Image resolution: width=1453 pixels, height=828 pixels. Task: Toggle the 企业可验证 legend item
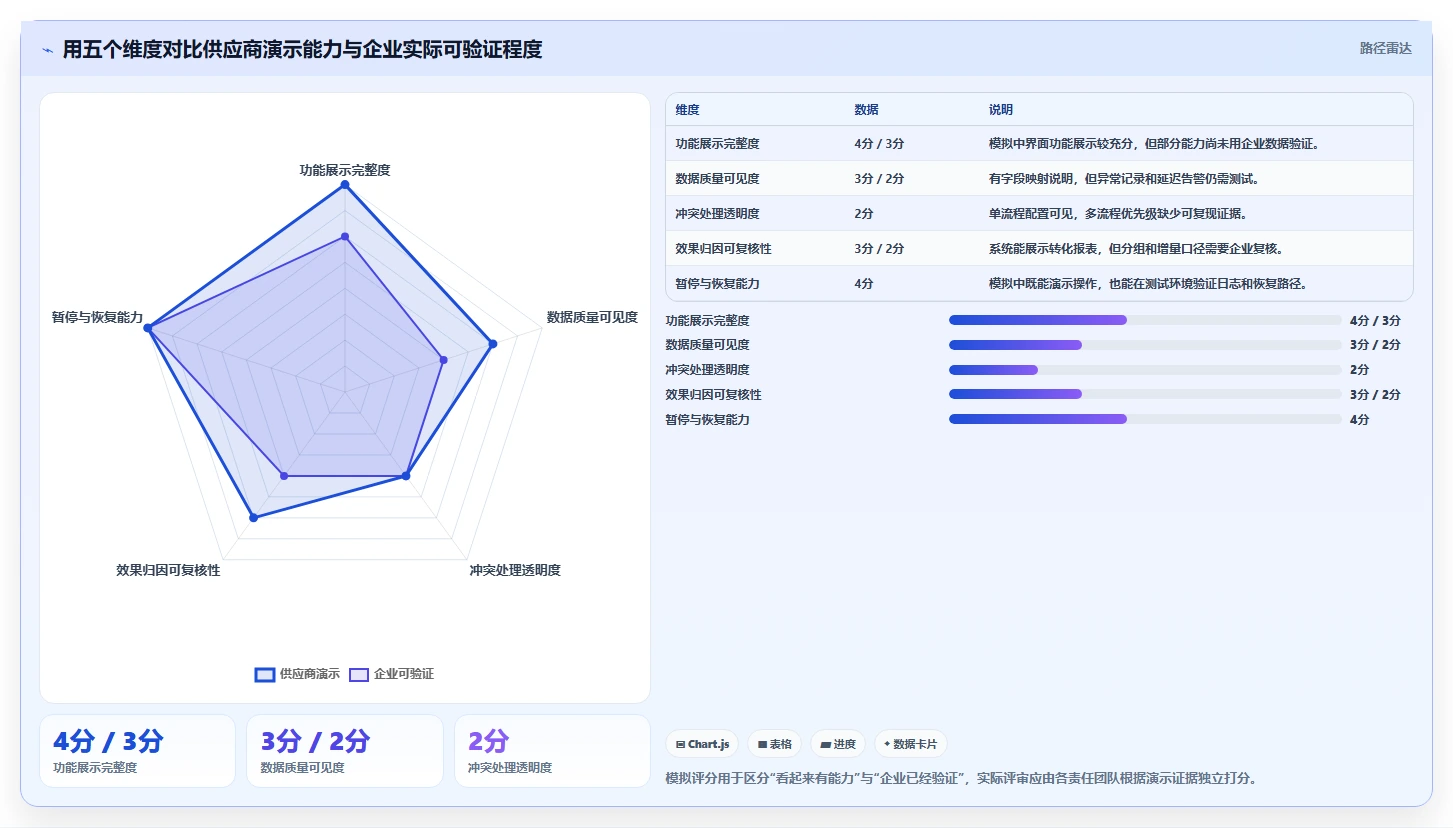coord(392,674)
